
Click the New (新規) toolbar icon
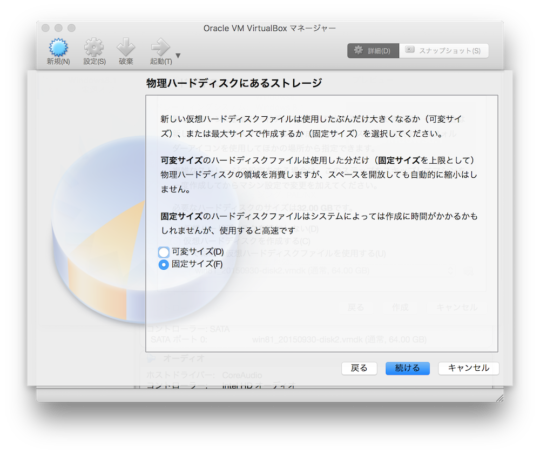click(58, 48)
